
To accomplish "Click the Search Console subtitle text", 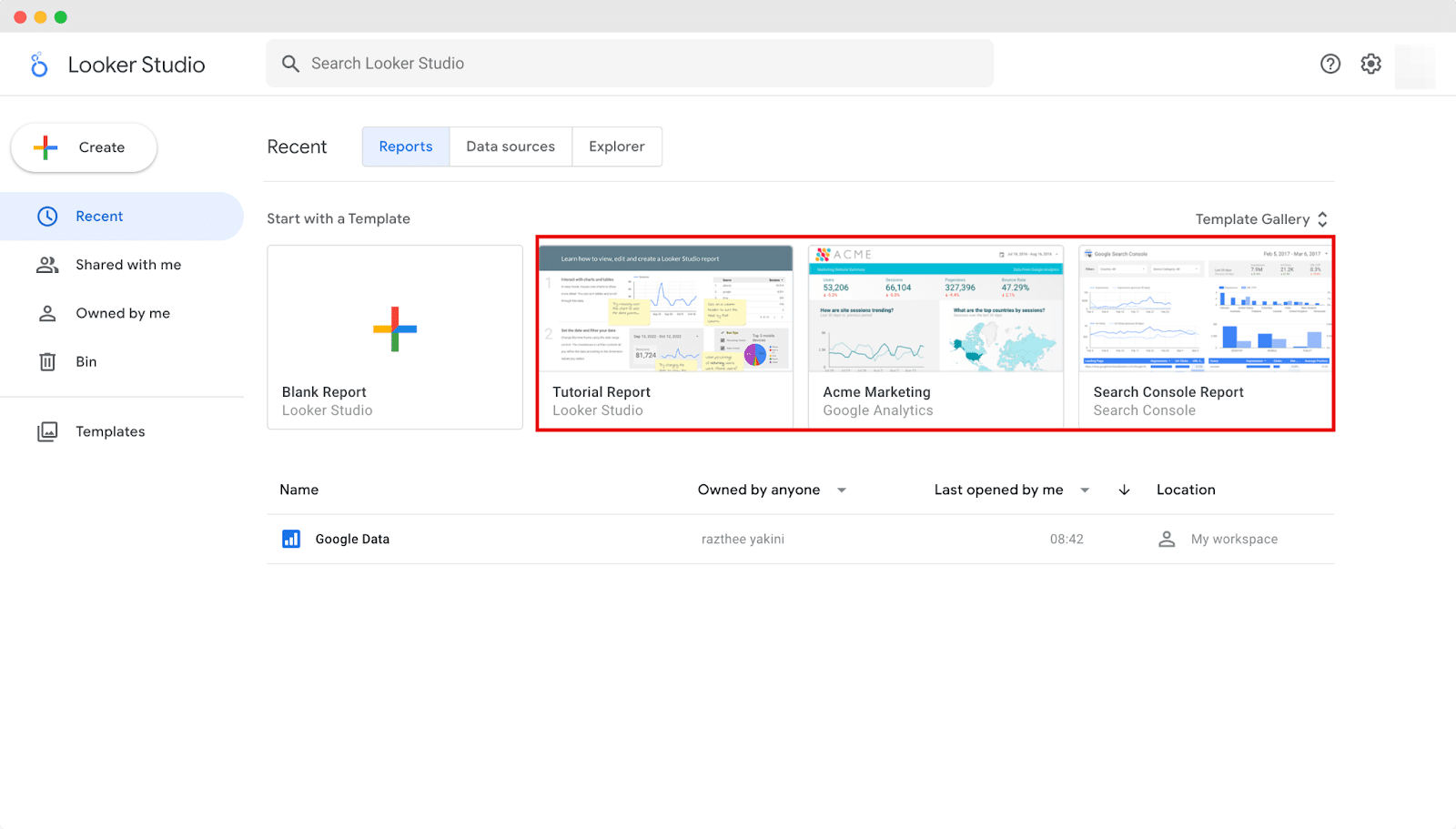I will click(x=1145, y=410).
